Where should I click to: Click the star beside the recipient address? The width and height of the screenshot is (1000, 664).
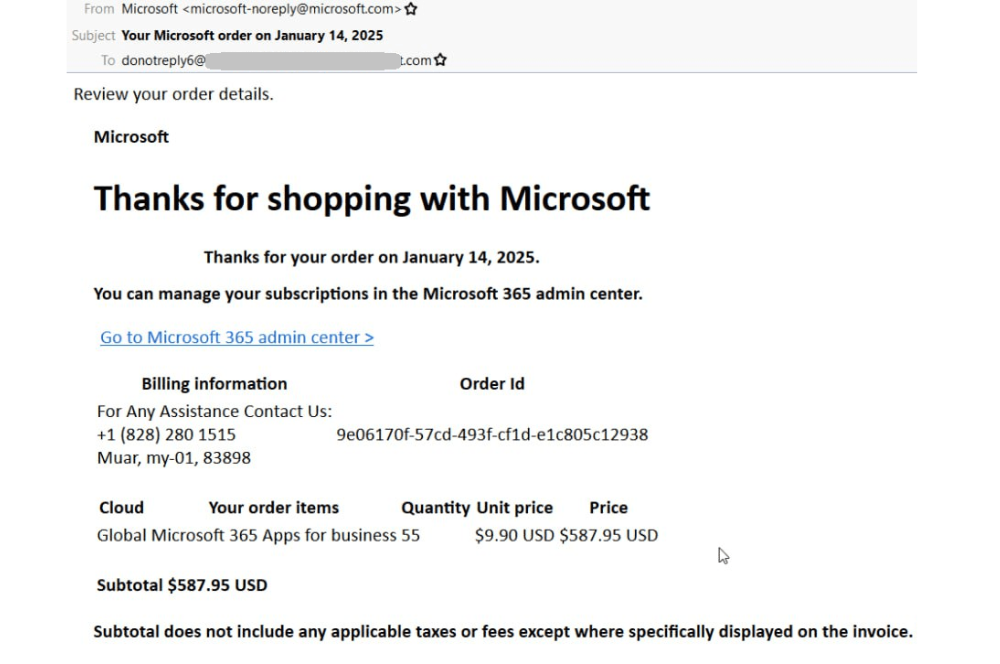440,59
